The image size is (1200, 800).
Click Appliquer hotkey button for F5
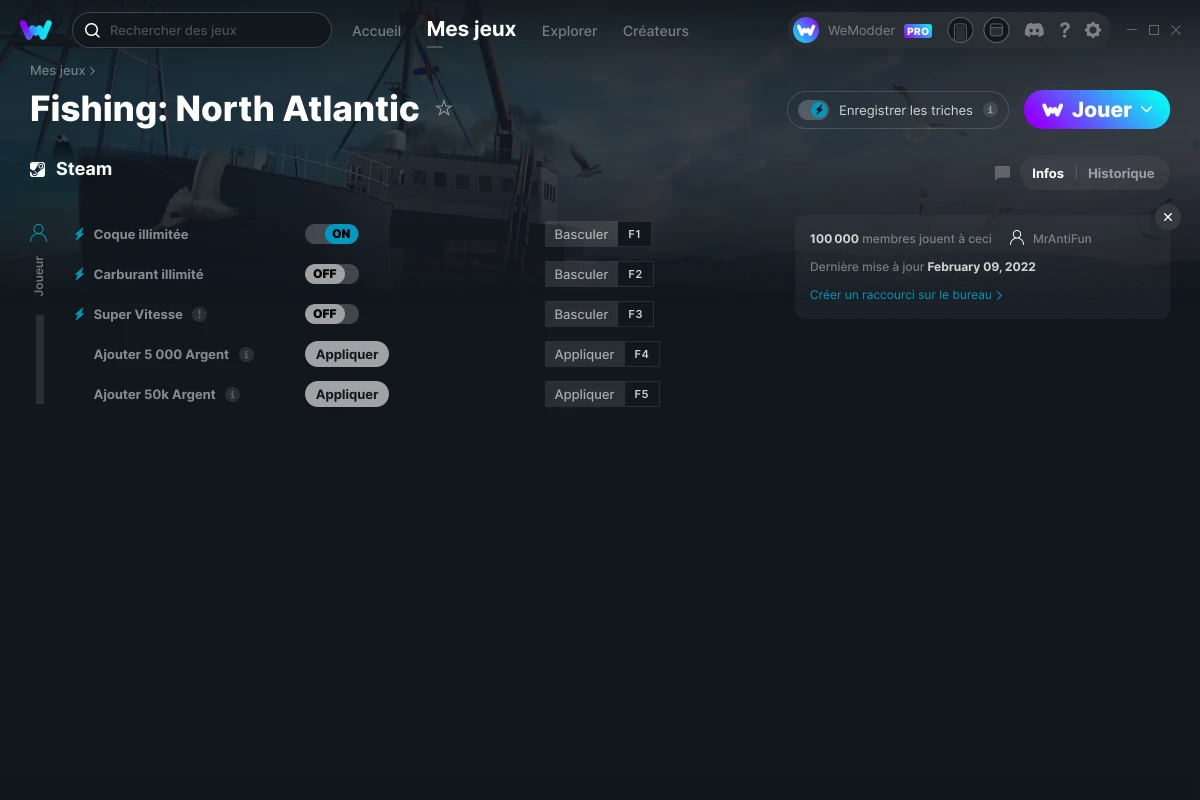pos(584,394)
